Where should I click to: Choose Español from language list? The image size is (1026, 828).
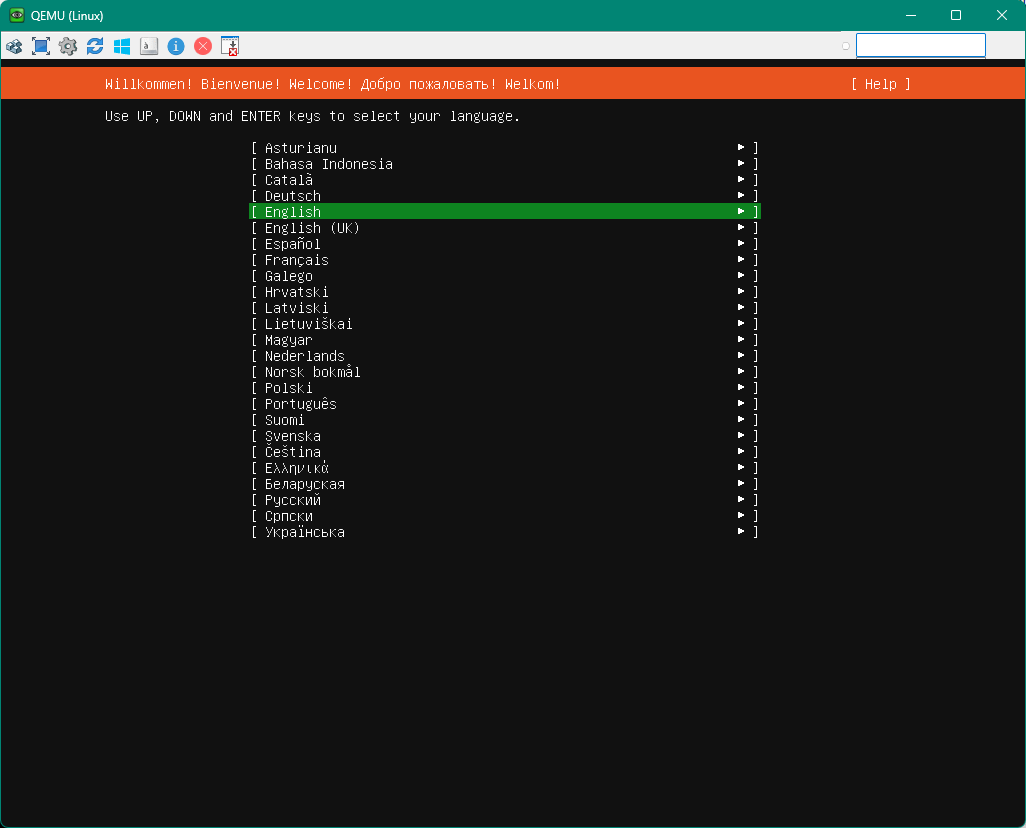[x=504, y=243]
